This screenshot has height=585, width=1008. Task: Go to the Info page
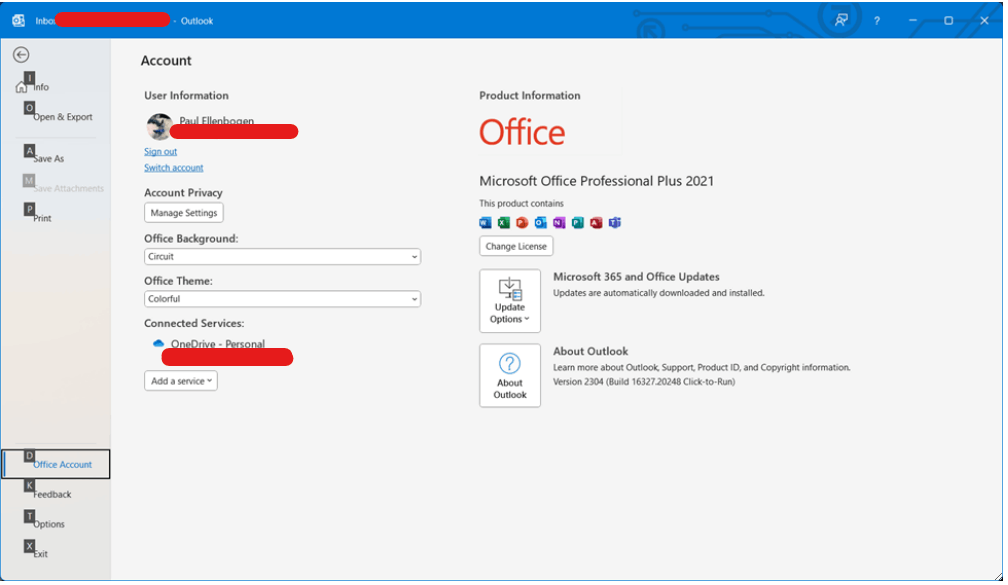pyautogui.click(x=40, y=87)
